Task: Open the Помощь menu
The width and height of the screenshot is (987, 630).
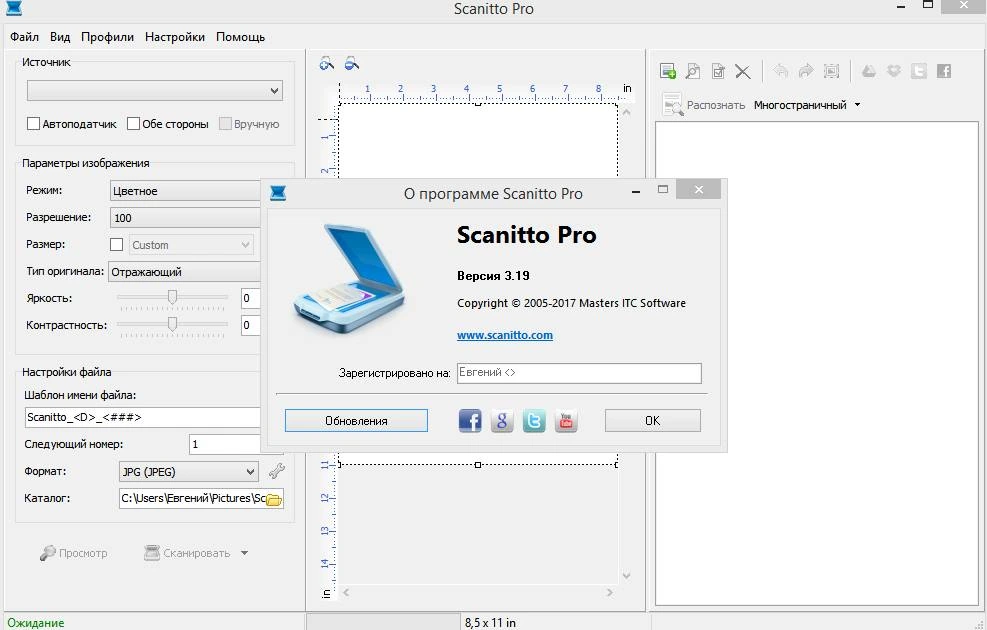Action: click(240, 37)
